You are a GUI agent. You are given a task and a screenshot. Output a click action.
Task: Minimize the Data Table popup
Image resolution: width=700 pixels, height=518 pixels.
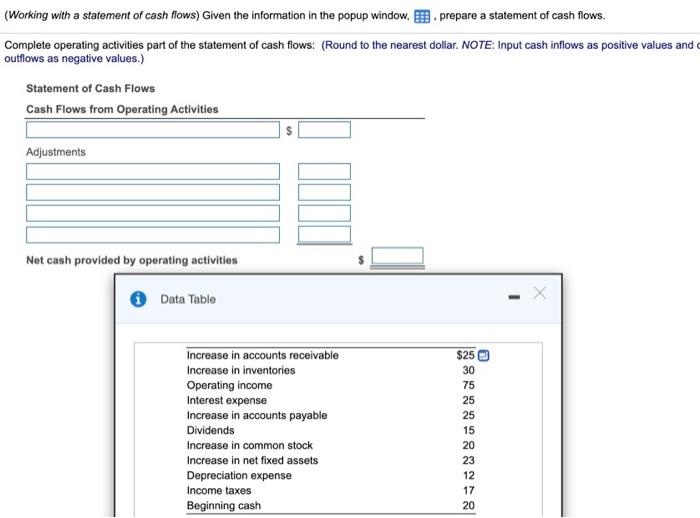pos(514,297)
